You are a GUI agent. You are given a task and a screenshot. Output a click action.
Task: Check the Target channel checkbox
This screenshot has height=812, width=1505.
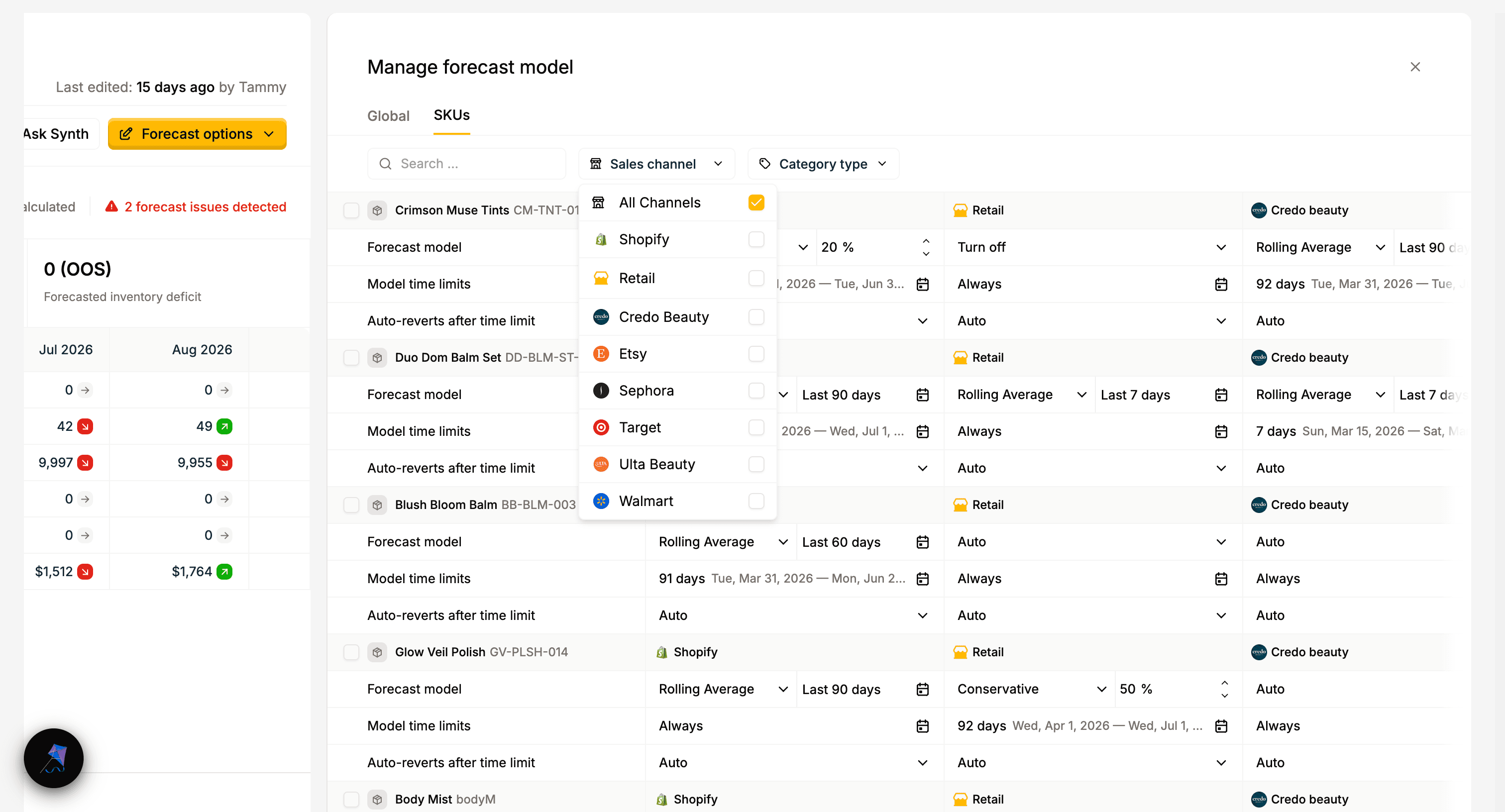click(x=756, y=427)
